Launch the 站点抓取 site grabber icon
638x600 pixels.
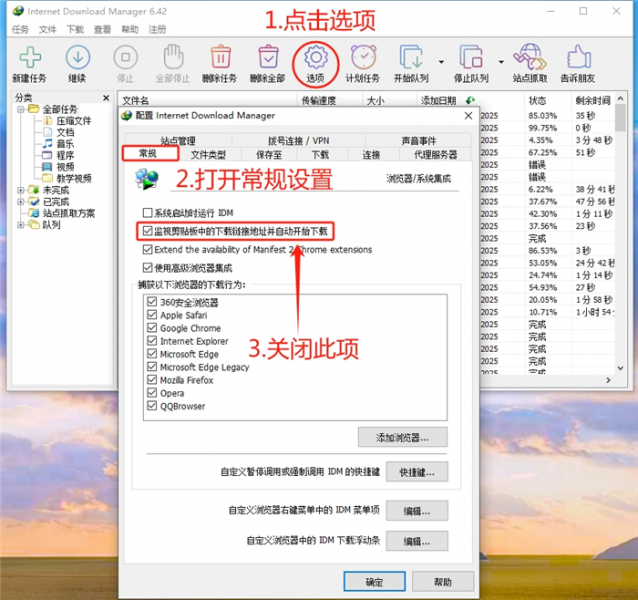click(x=530, y=57)
